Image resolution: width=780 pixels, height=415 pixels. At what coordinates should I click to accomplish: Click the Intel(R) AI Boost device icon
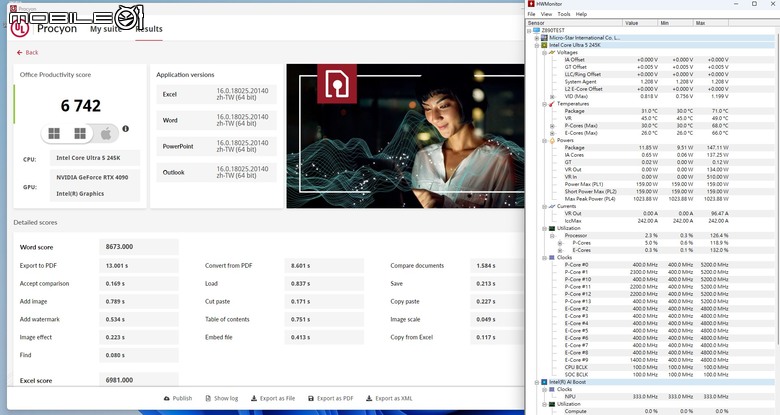point(544,382)
